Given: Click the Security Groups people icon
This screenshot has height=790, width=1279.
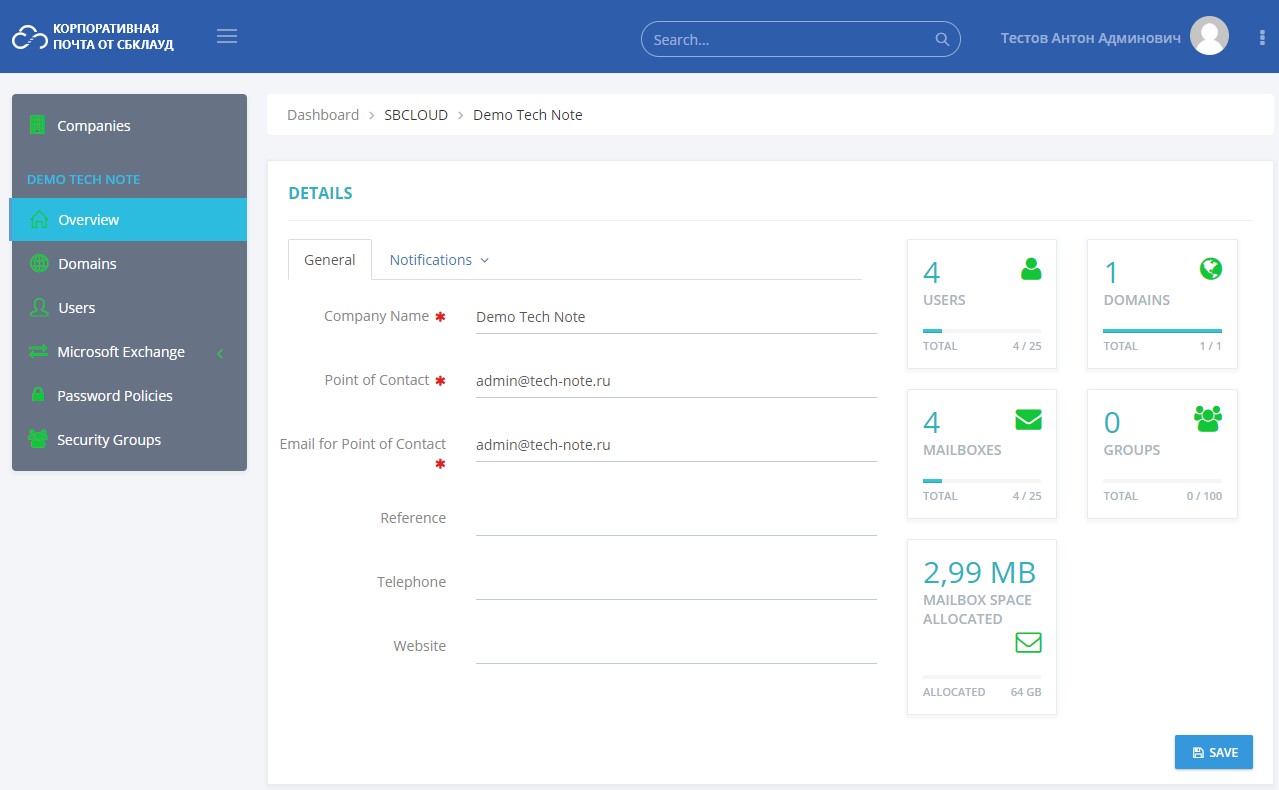Looking at the screenshot, I should [38, 439].
